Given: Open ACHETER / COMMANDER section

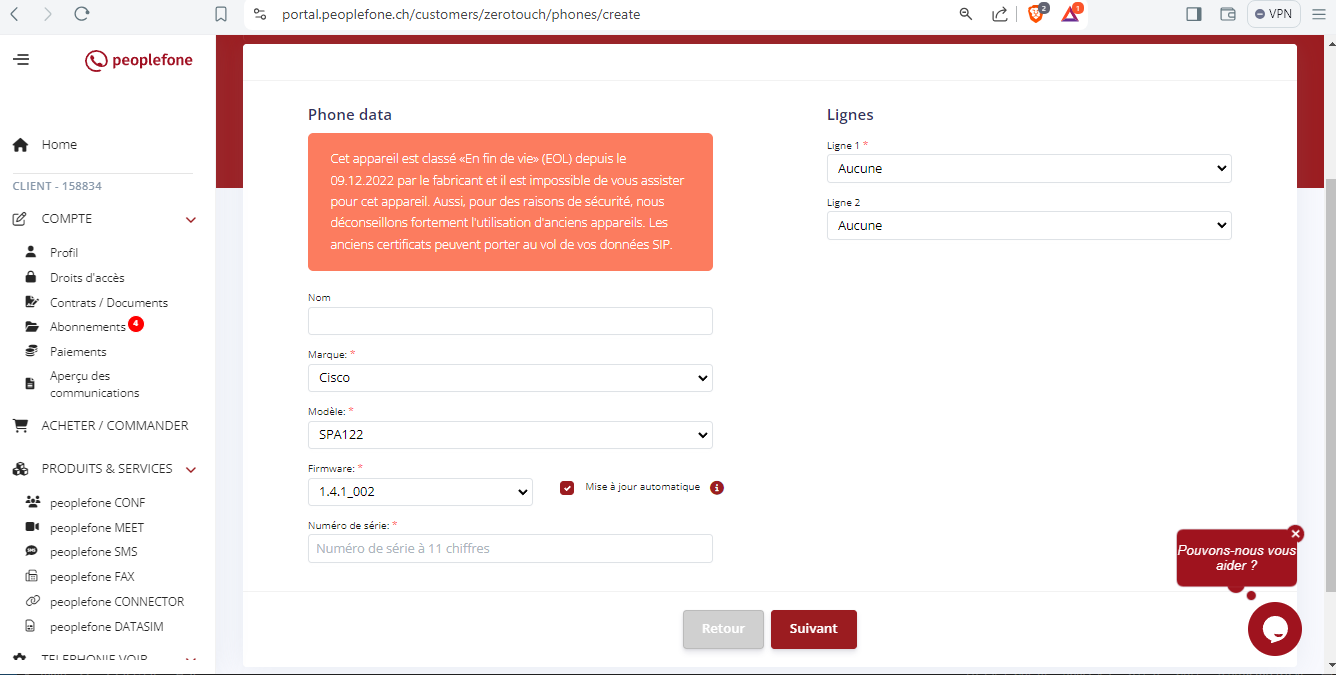Looking at the screenshot, I should click(x=115, y=426).
